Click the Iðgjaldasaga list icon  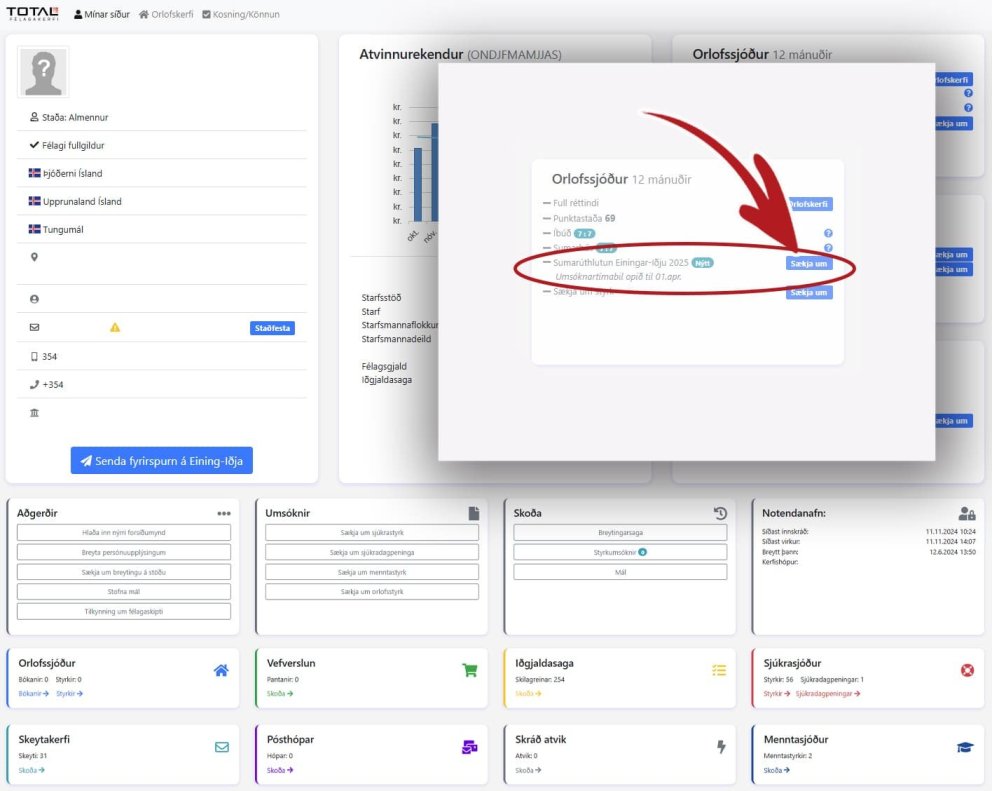pyautogui.click(x=718, y=670)
